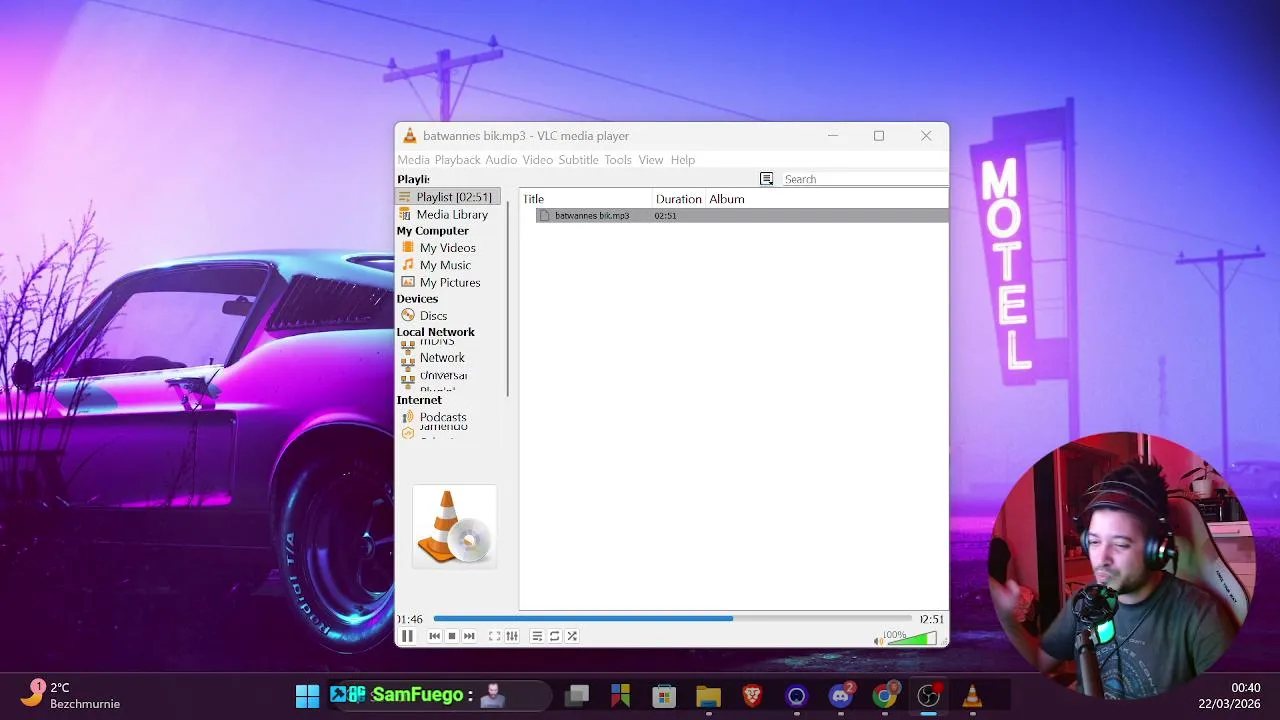The width and height of the screenshot is (1280, 720).
Task: Open Microsoft Store from taskbar
Action: pos(664,695)
